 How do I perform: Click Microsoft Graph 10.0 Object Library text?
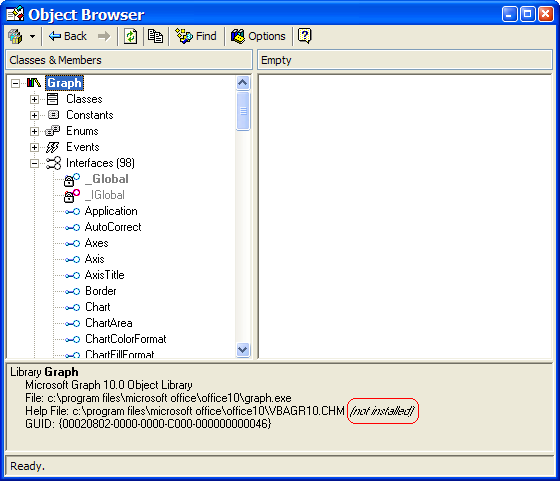[x=109, y=385]
